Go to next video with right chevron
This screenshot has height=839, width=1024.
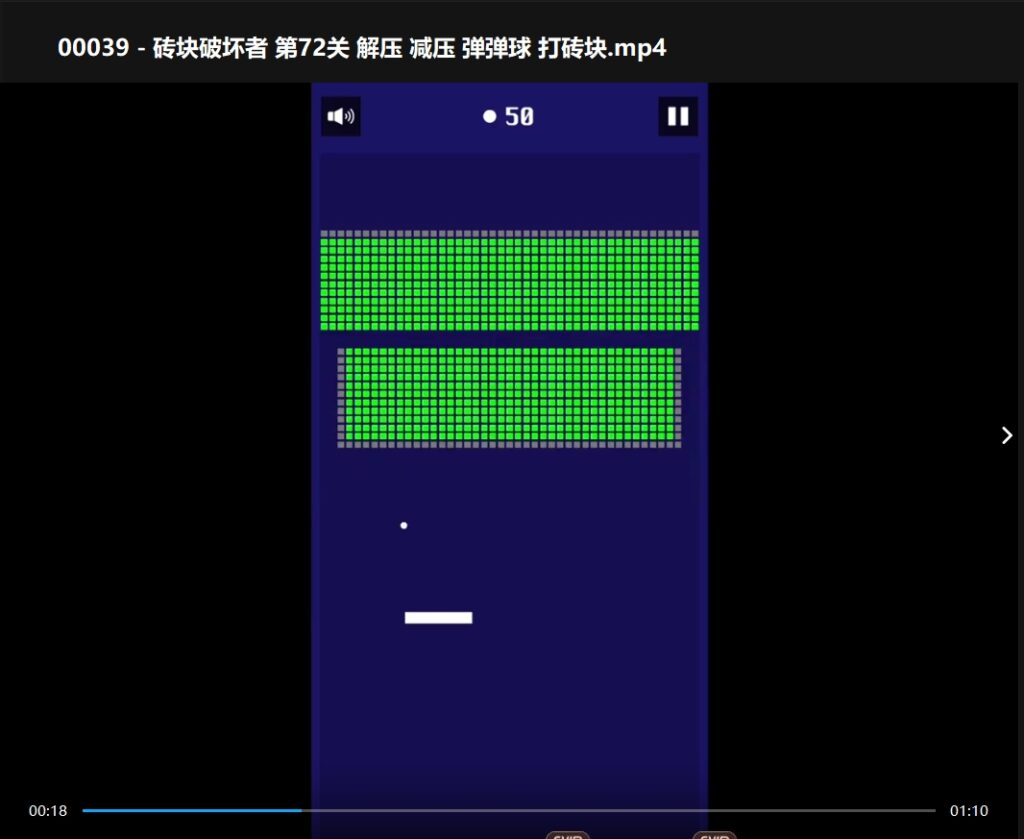(x=1006, y=435)
